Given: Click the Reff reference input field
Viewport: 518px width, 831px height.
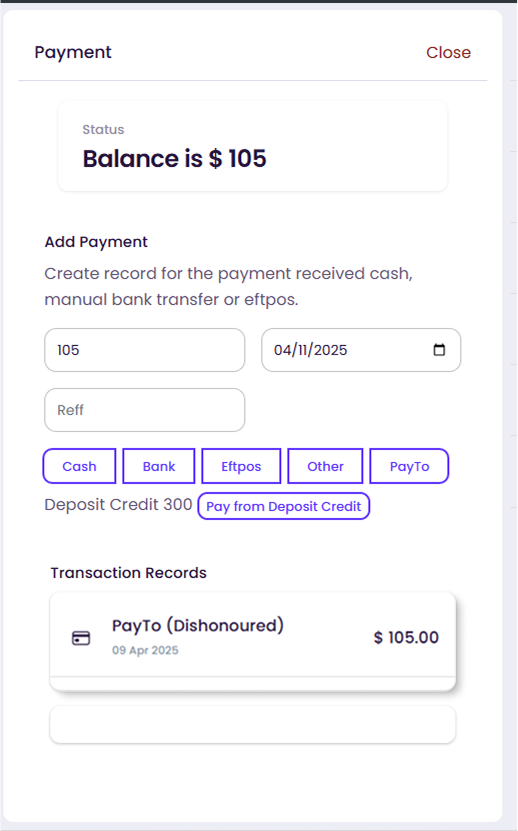Looking at the screenshot, I should 145,410.
